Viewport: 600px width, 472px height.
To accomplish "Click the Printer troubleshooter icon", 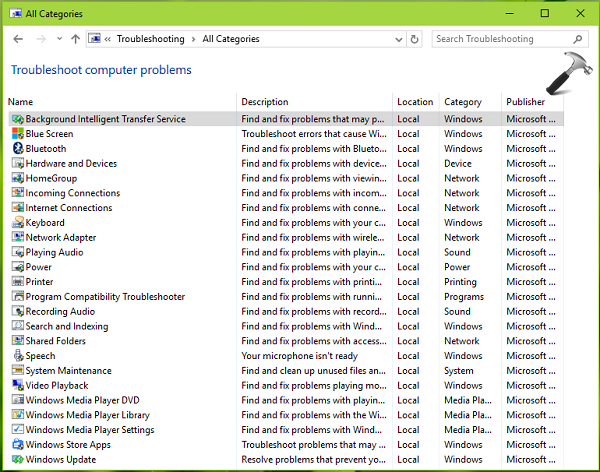I will click(17, 282).
